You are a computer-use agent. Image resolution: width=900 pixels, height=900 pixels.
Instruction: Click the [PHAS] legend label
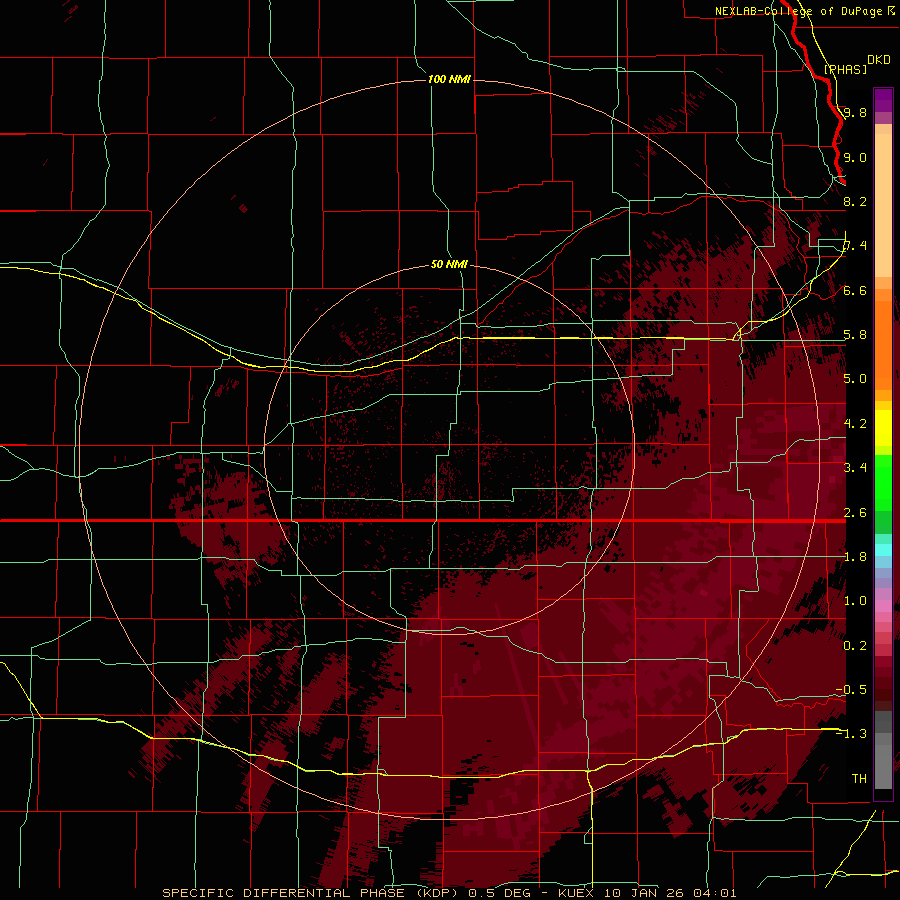(845, 69)
